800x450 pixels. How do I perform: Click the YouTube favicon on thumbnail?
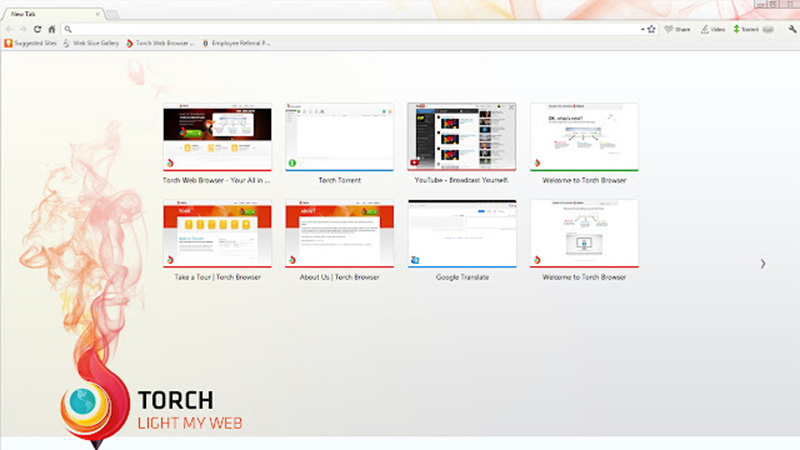(x=415, y=163)
